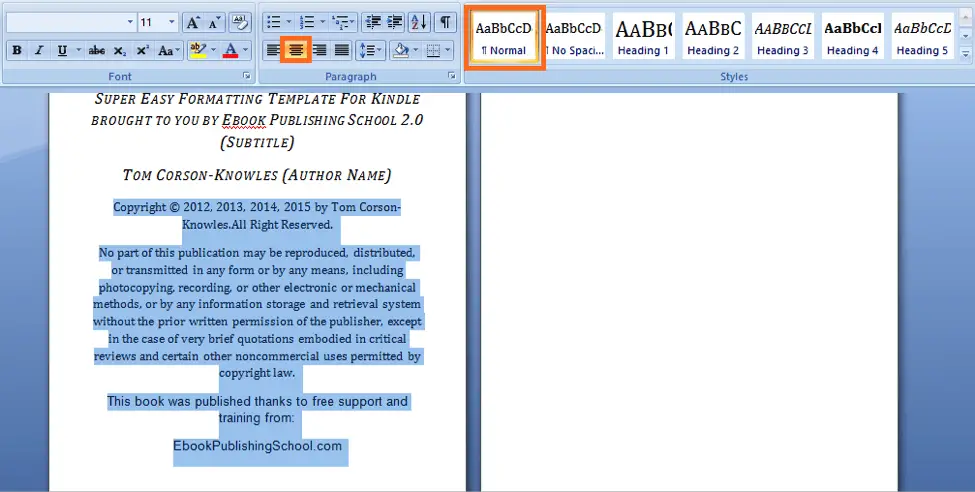This screenshot has height=492, width=975.
Task: Toggle Strikethrough formatting
Action: point(96,50)
